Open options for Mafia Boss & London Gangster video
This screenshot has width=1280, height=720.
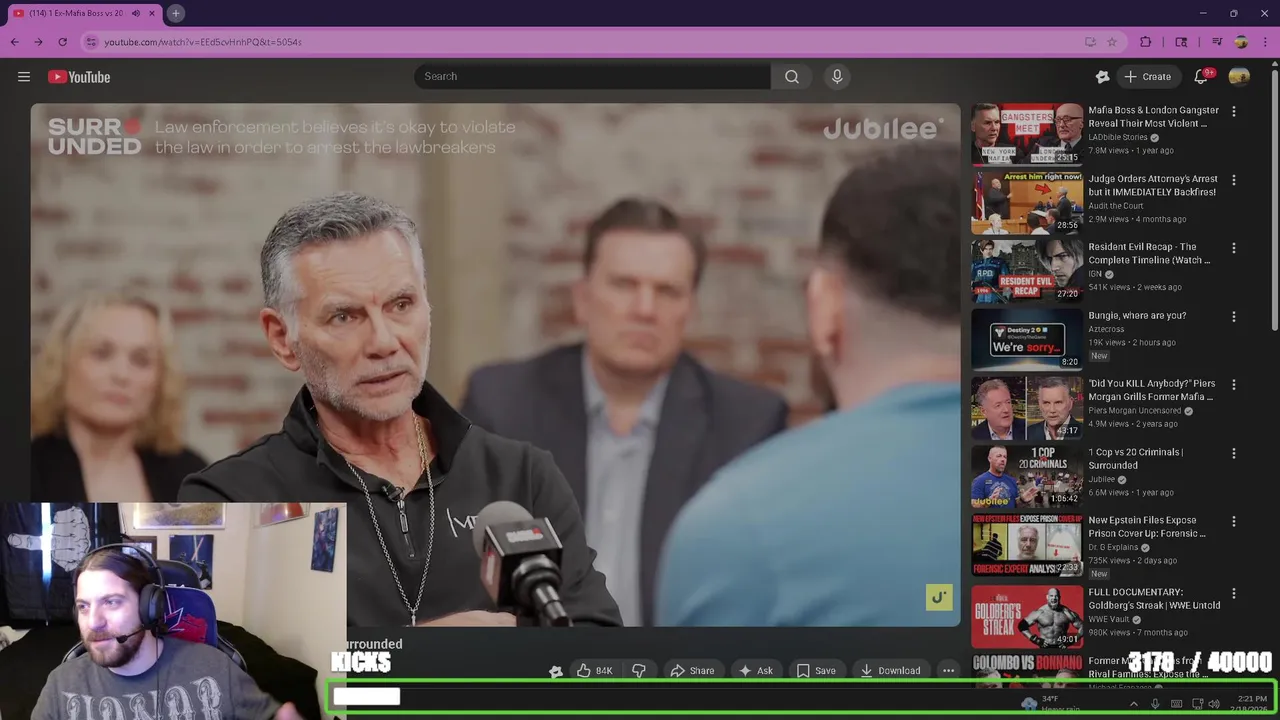tap(1233, 112)
